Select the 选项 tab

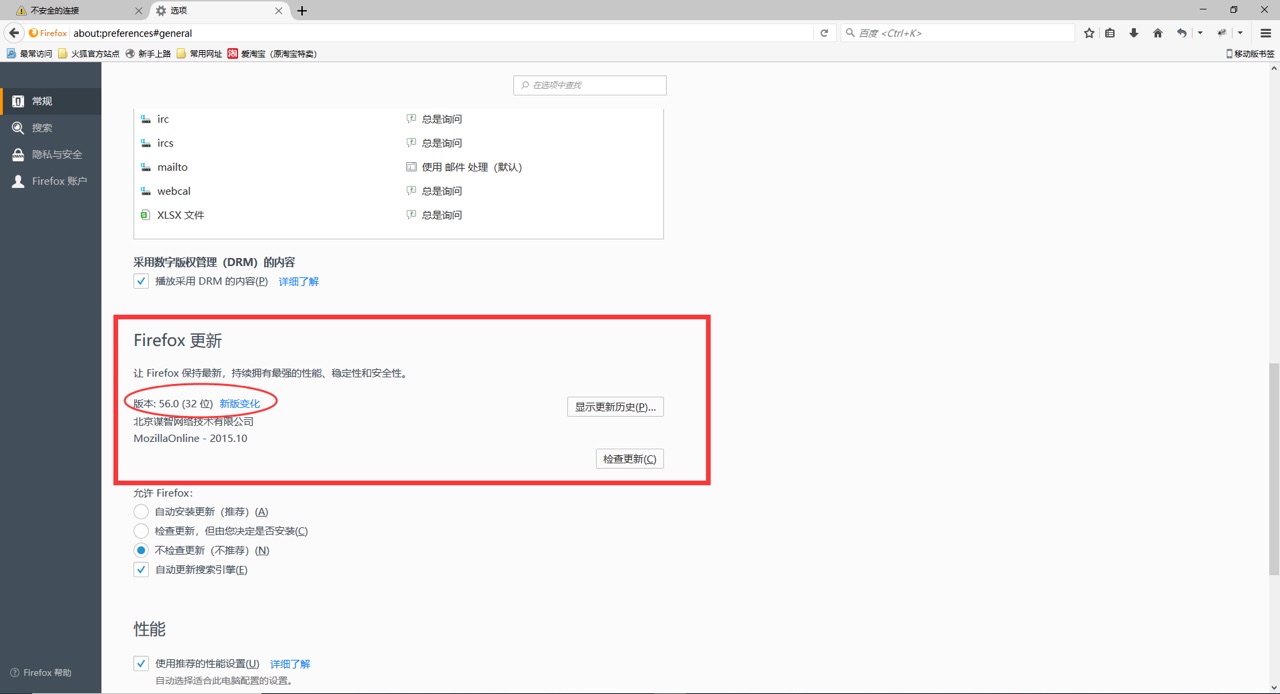click(x=219, y=11)
